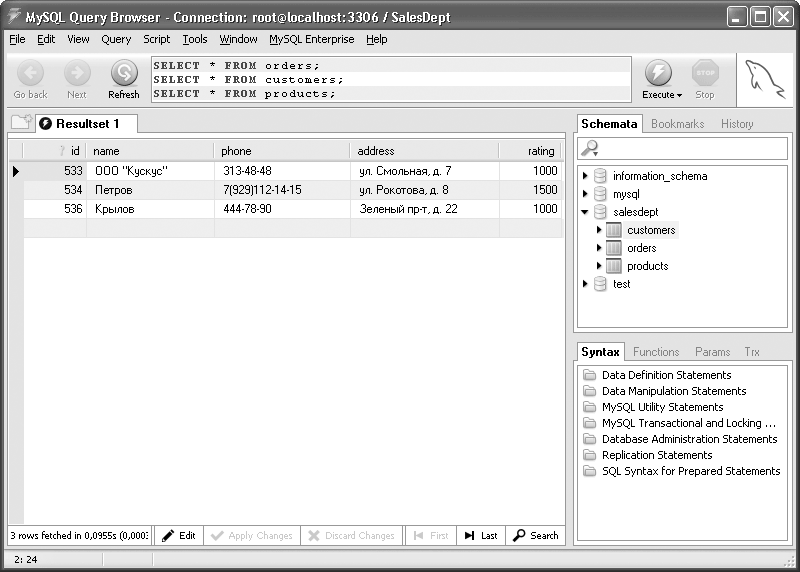Jump to the Last row button
The image size is (800, 572).
click(x=480, y=536)
